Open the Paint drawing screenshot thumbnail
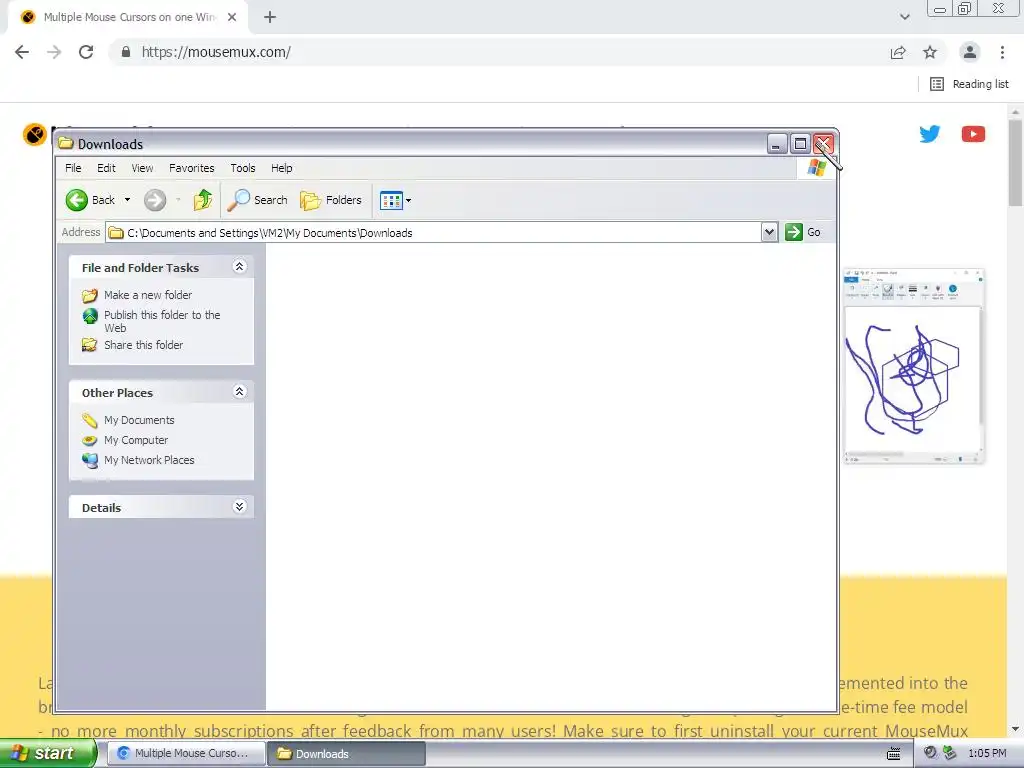 point(914,366)
